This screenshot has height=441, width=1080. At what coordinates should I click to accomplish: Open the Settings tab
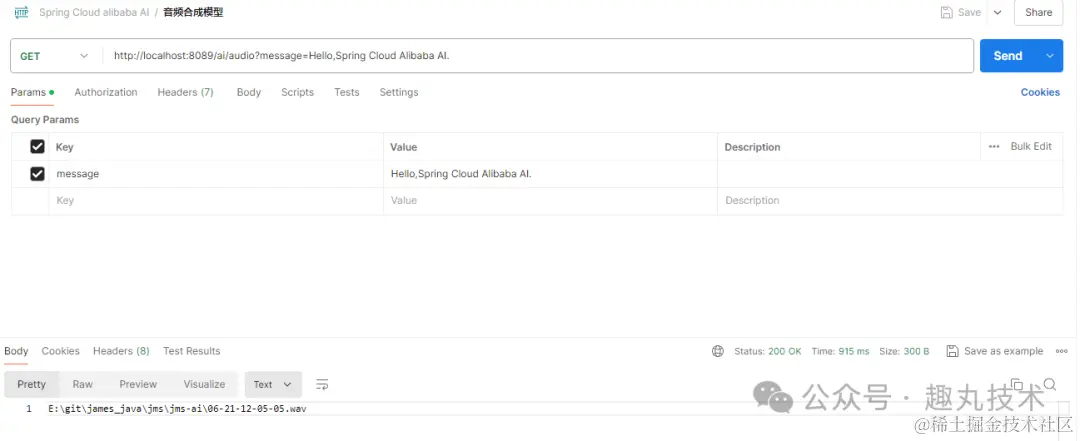(399, 92)
